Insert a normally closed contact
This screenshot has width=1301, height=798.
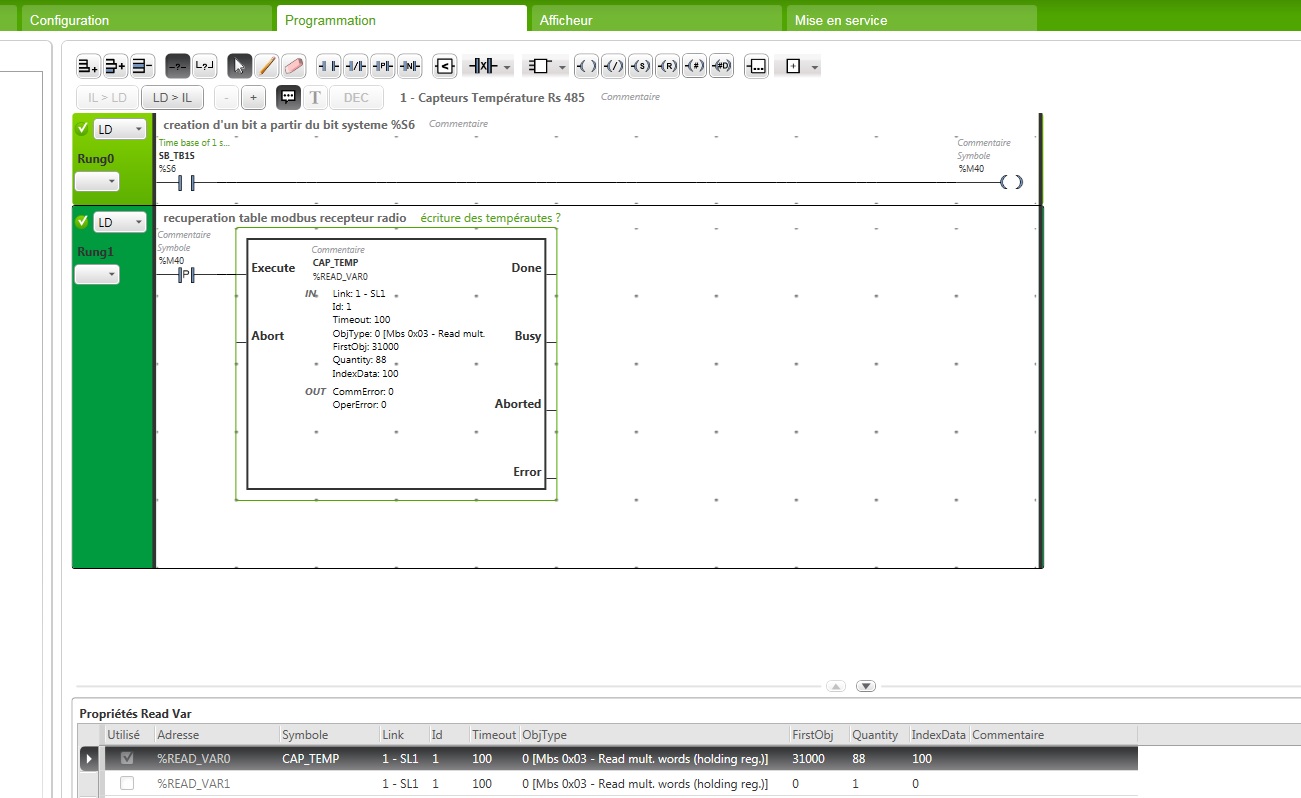click(x=355, y=67)
